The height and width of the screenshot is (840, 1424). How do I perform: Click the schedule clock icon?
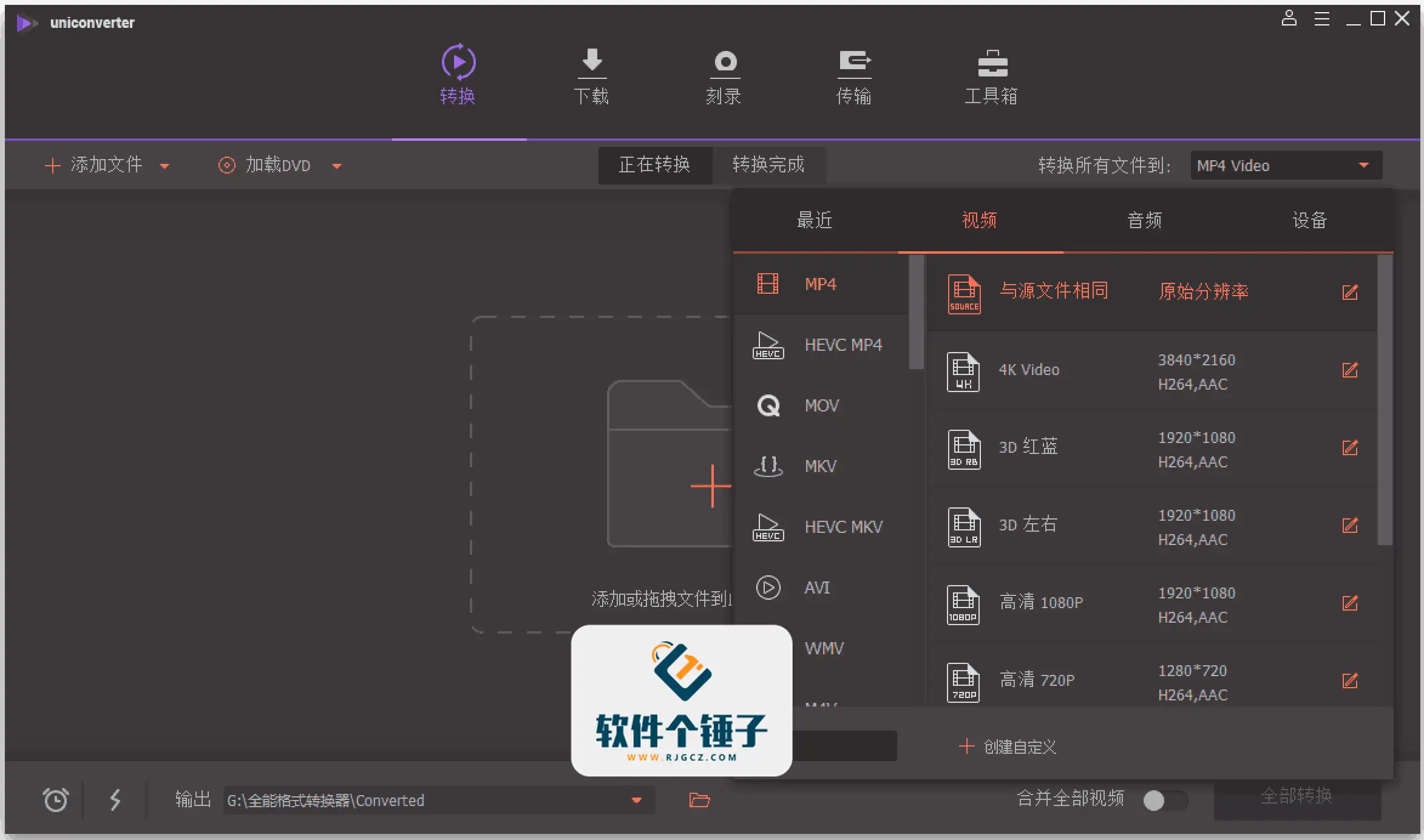pos(56,800)
